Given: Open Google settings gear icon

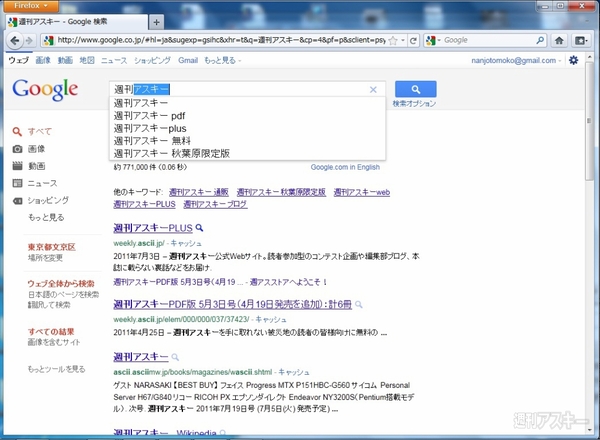Looking at the screenshot, I should [x=573, y=60].
